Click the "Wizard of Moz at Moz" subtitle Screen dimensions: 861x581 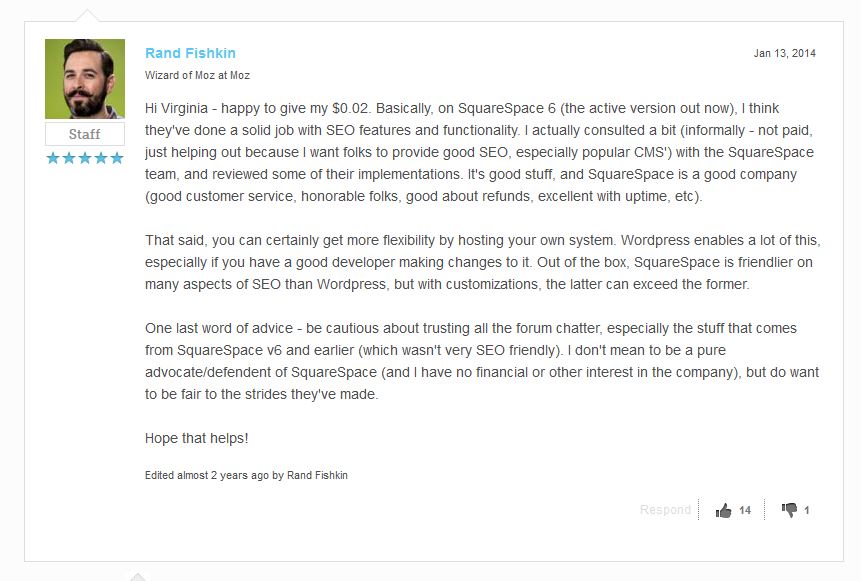(197, 75)
